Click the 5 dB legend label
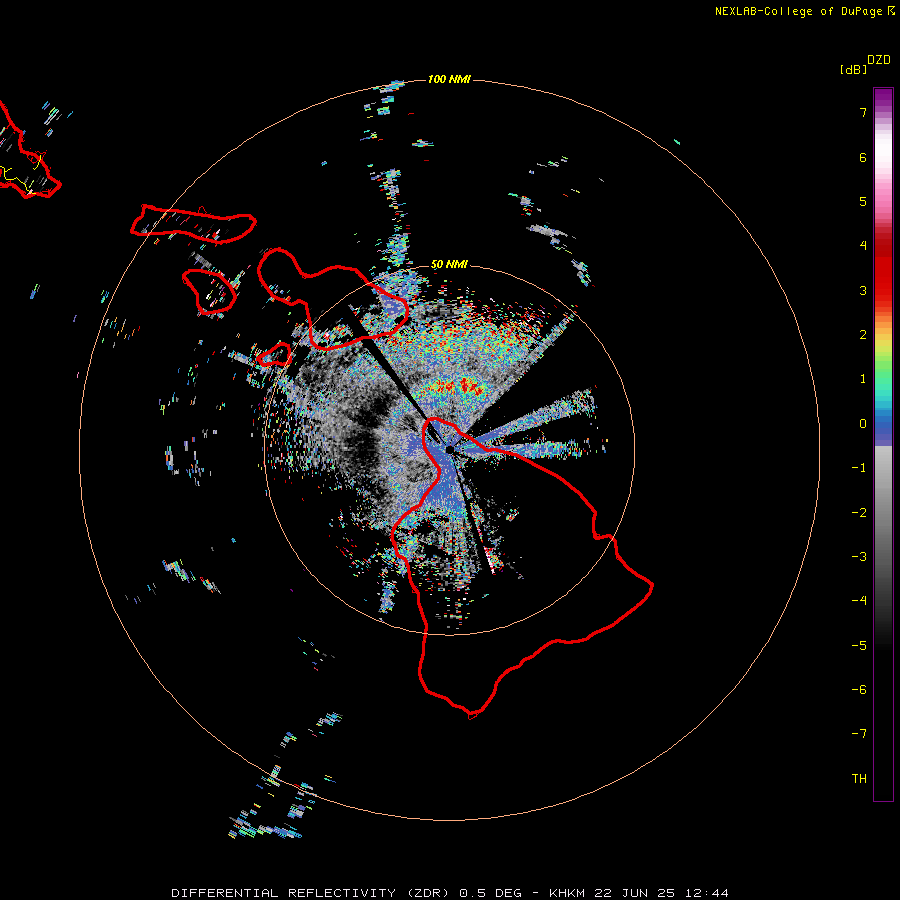The image size is (900, 900). click(x=863, y=201)
